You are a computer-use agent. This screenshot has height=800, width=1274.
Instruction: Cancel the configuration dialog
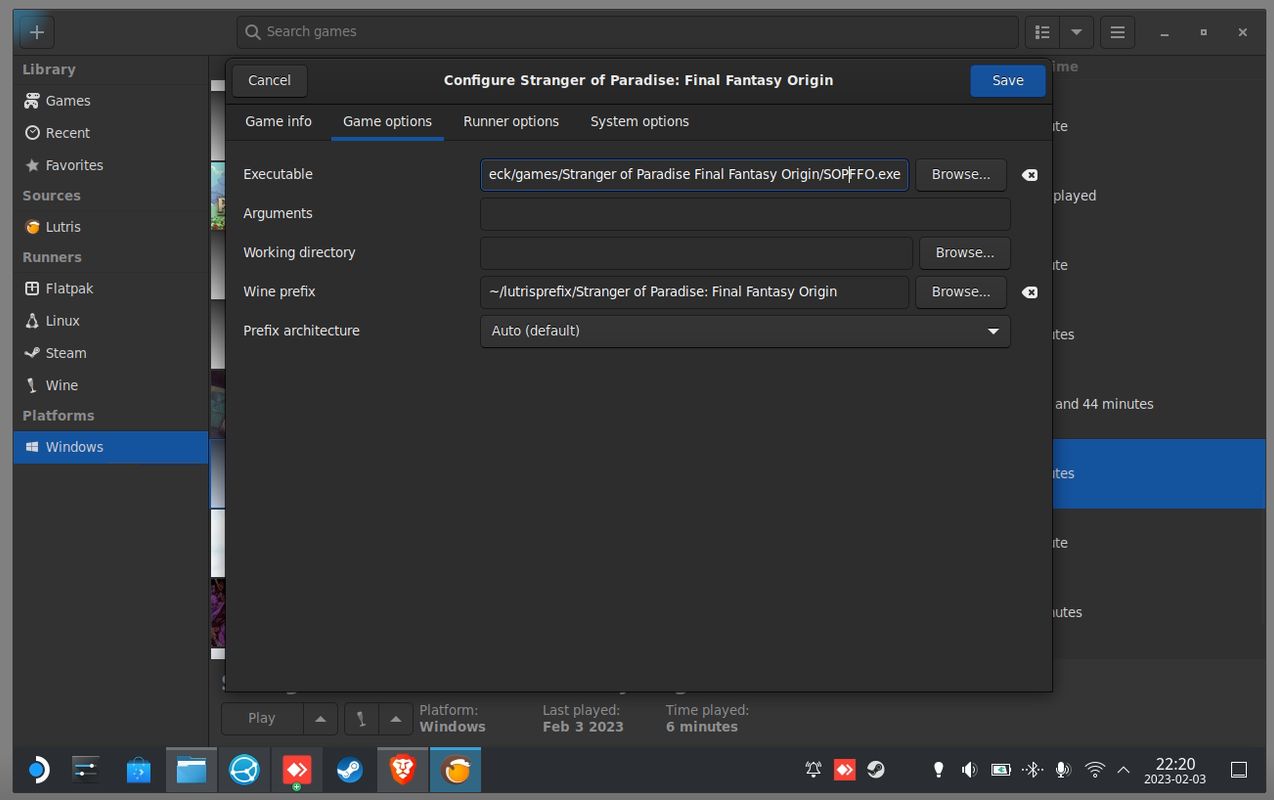(x=269, y=81)
